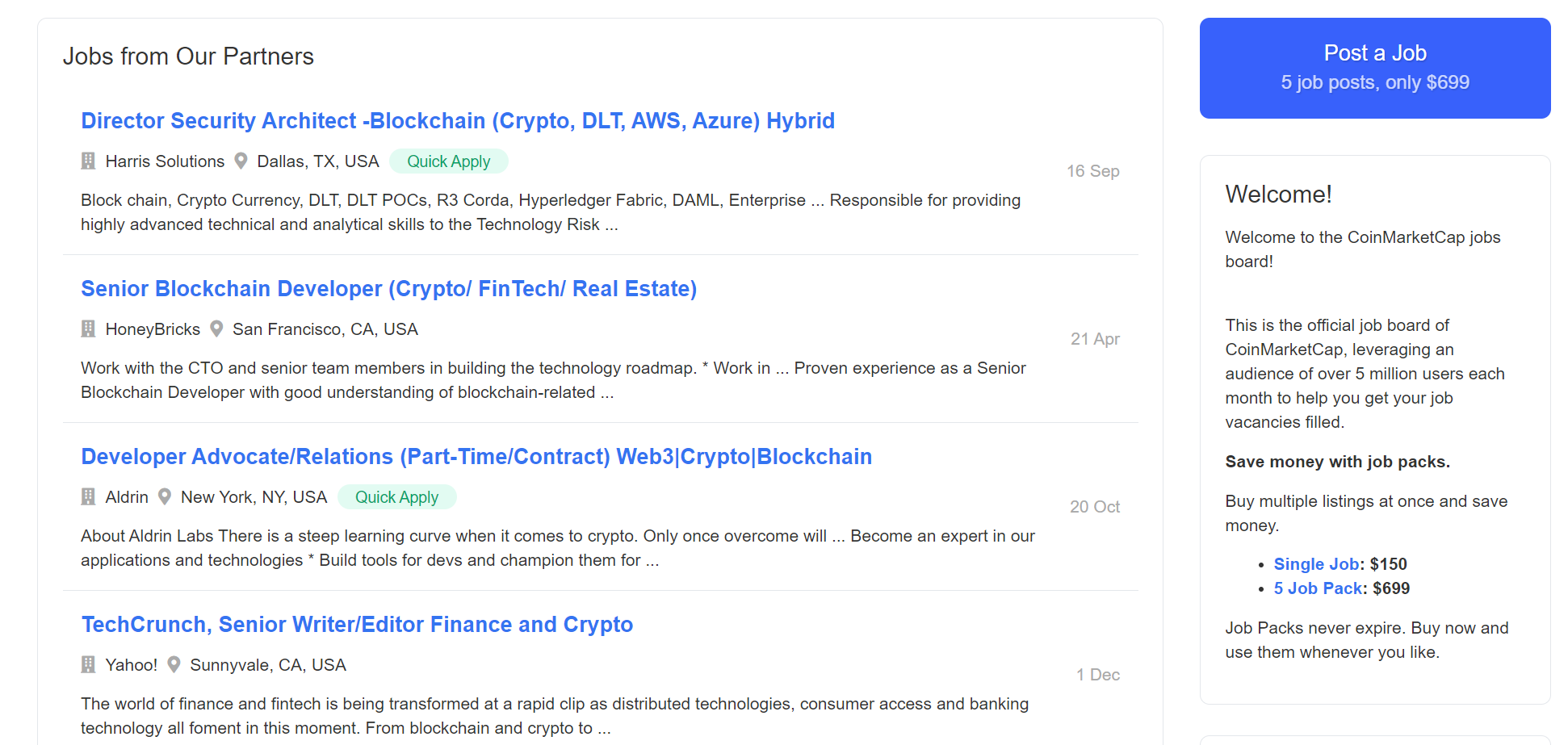This screenshot has width=1568, height=745.
Task: Open the Senior Blockchain Developer job listing
Action: 388,288
